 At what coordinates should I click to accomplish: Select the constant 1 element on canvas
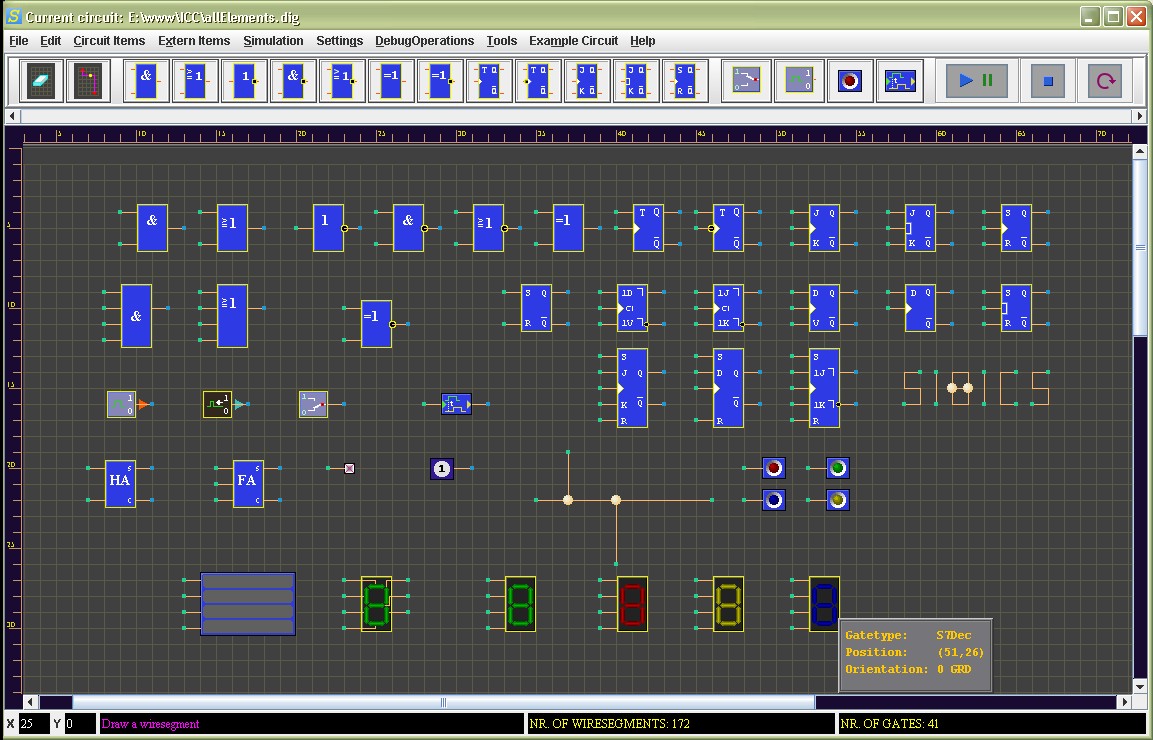[x=441, y=469]
